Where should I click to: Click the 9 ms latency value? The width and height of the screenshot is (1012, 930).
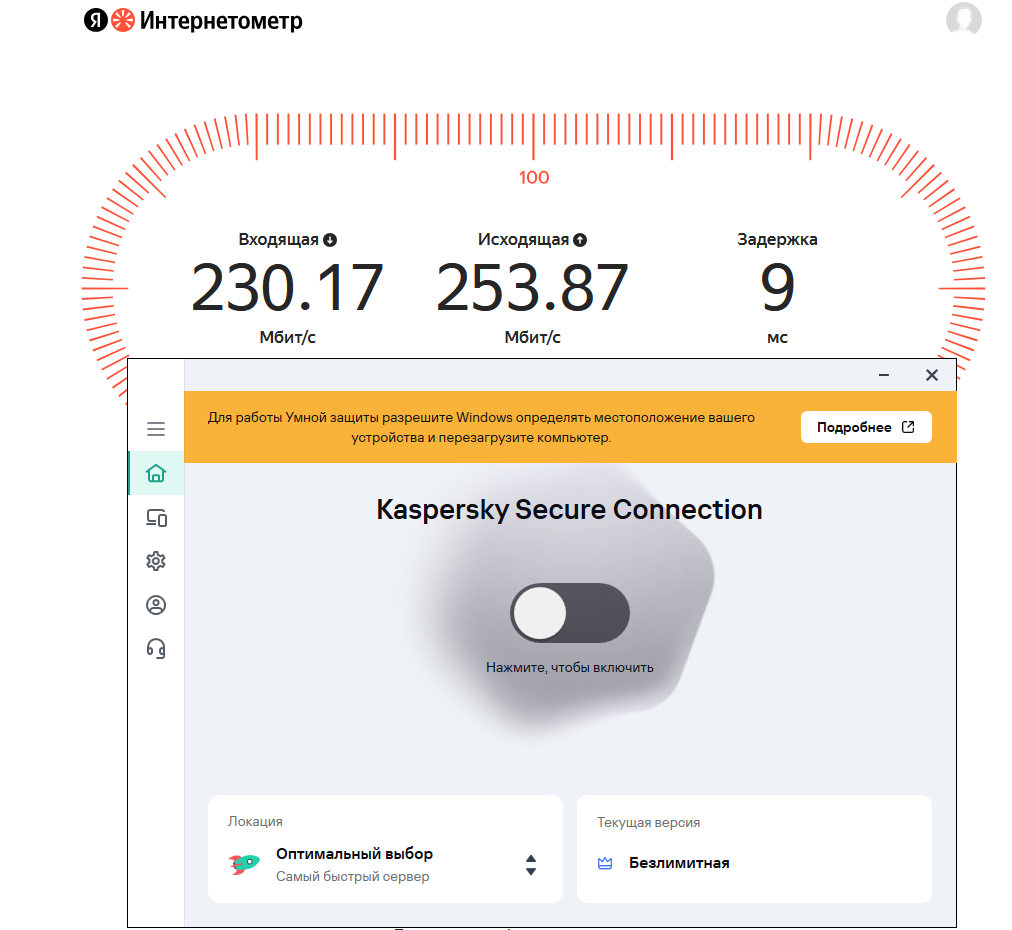(x=777, y=287)
